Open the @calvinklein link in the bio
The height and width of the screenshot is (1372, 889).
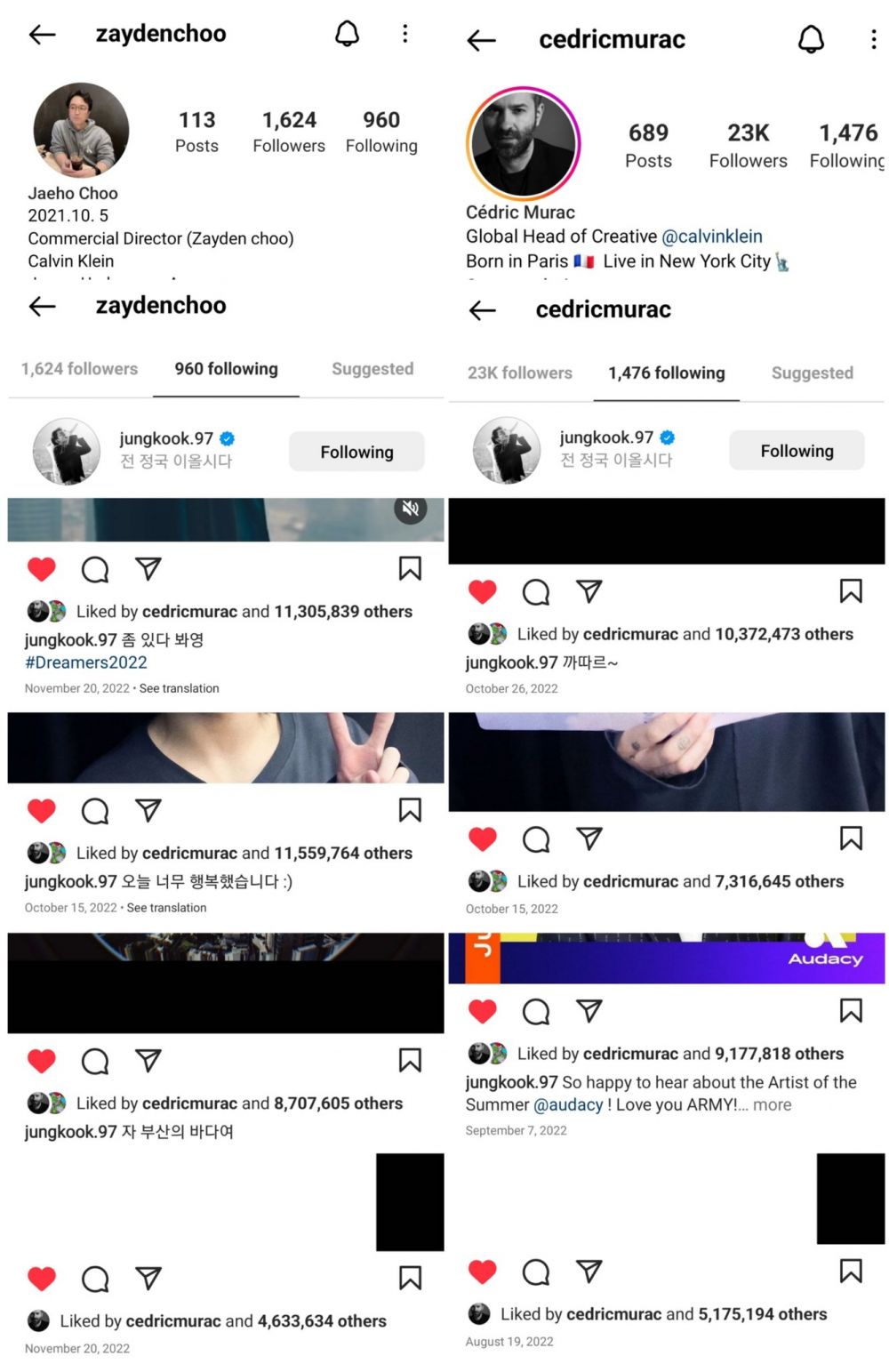pyautogui.click(x=712, y=237)
